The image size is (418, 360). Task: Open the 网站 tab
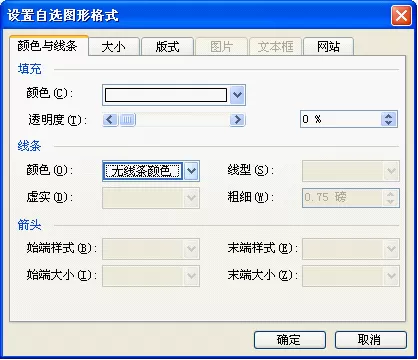[x=328, y=46]
